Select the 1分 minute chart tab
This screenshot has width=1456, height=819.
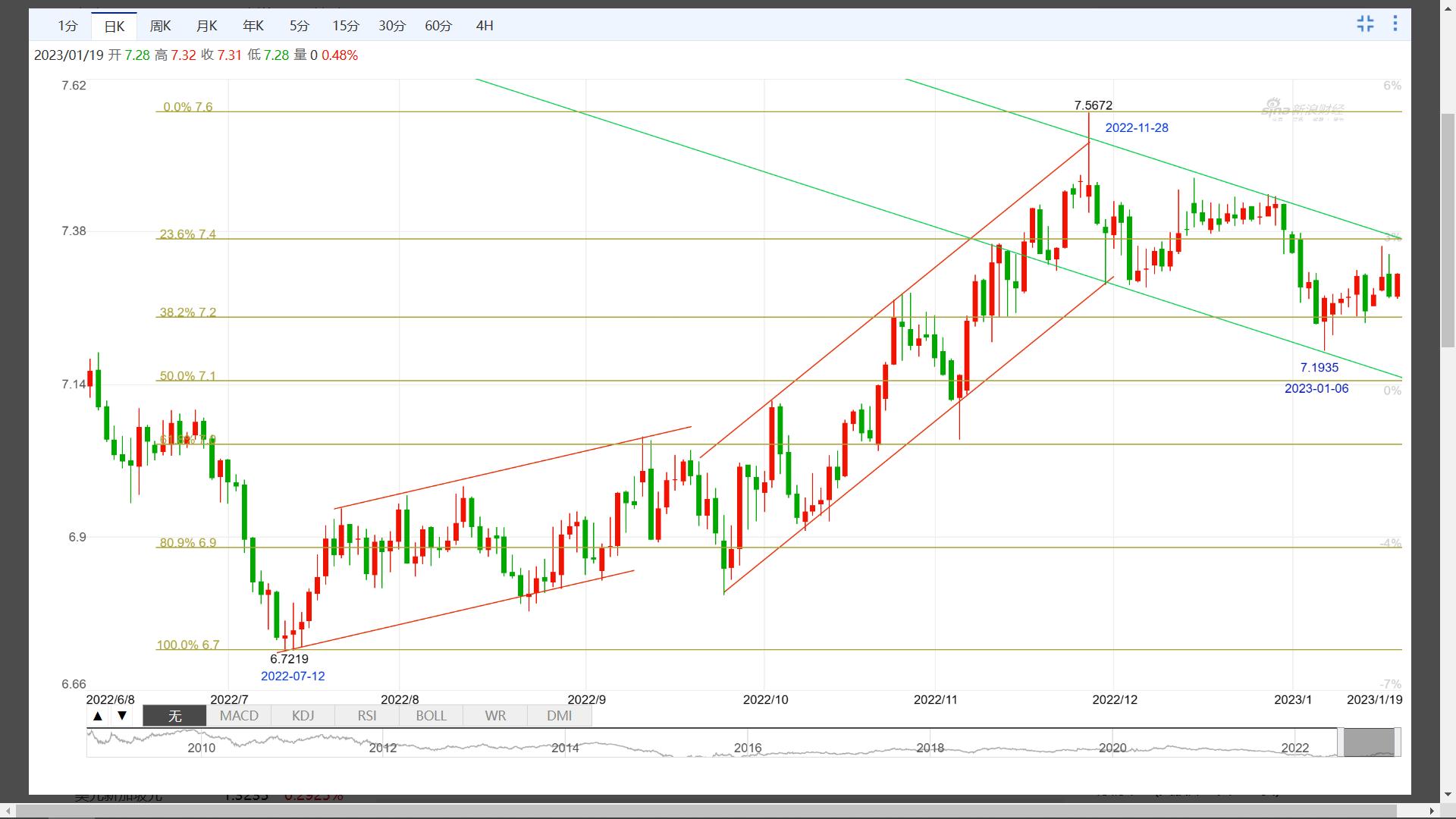67,26
